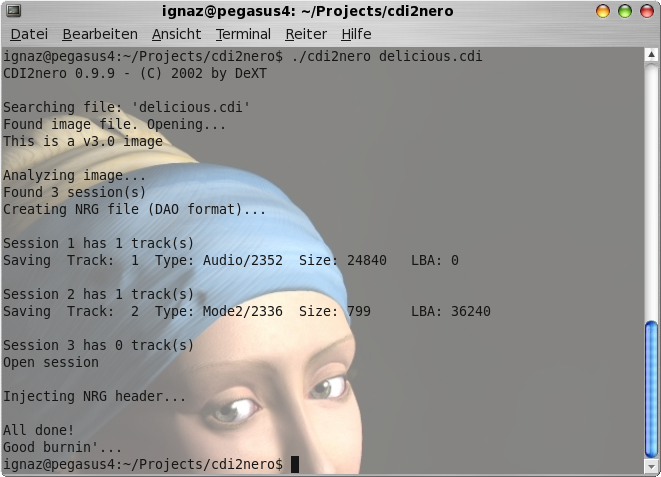
Task: Click the 'Audio/2352' track type text
Action: pyautogui.click(x=243, y=260)
